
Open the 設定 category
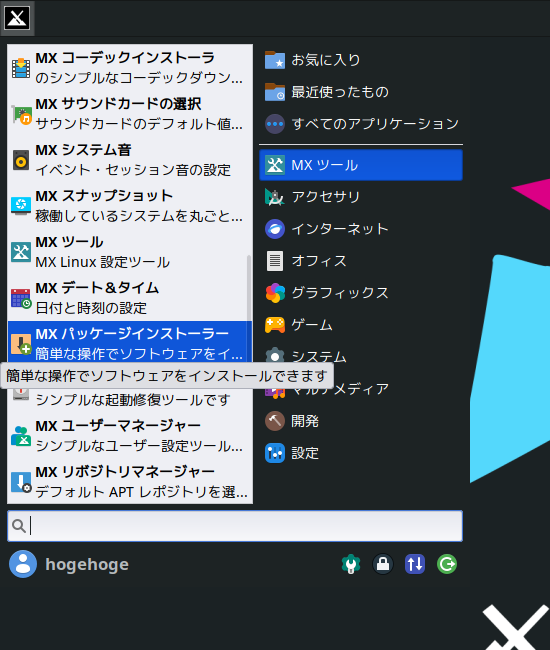(361, 453)
